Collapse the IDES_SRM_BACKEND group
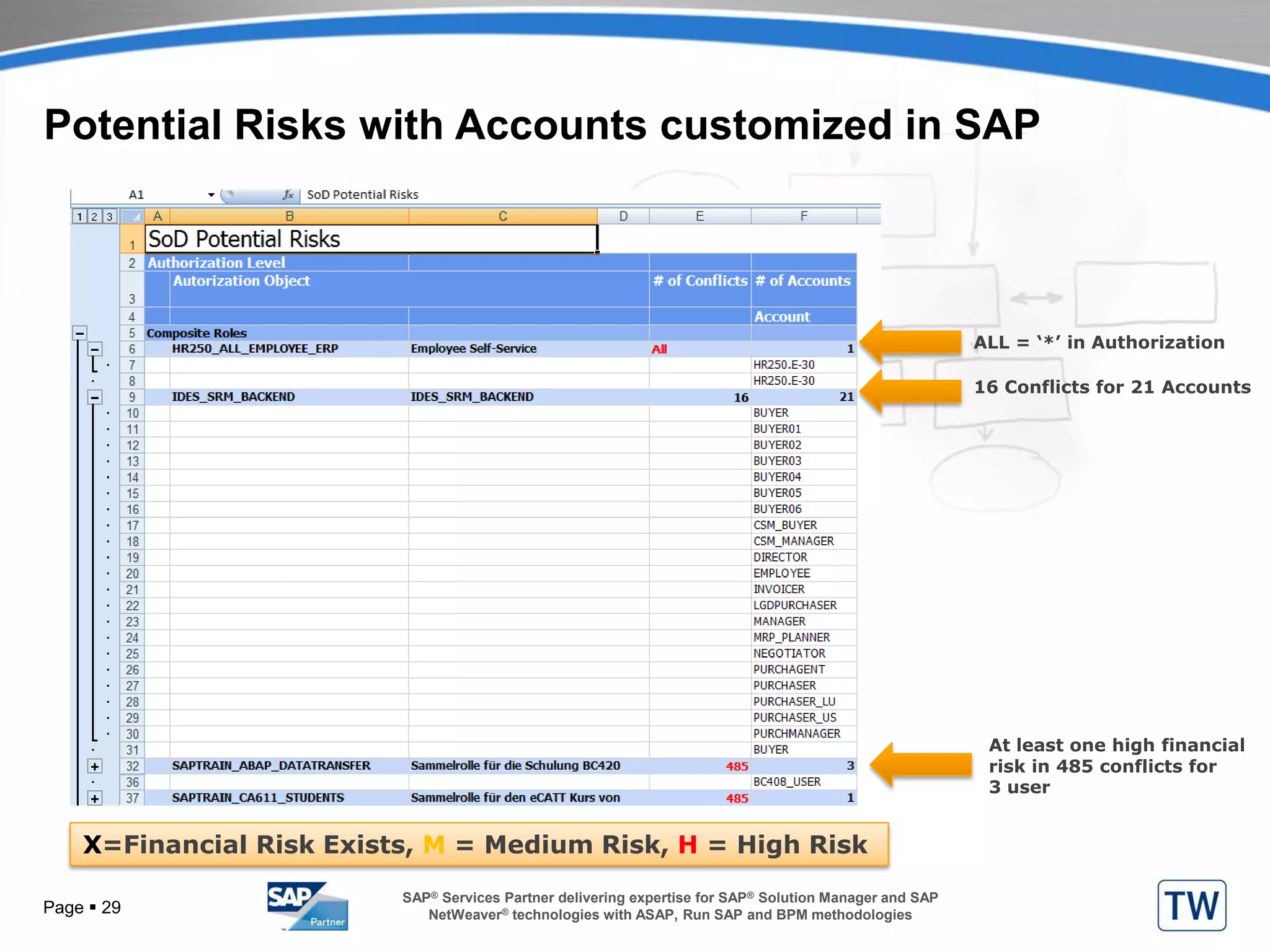The image size is (1270, 952). (x=95, y=397)
